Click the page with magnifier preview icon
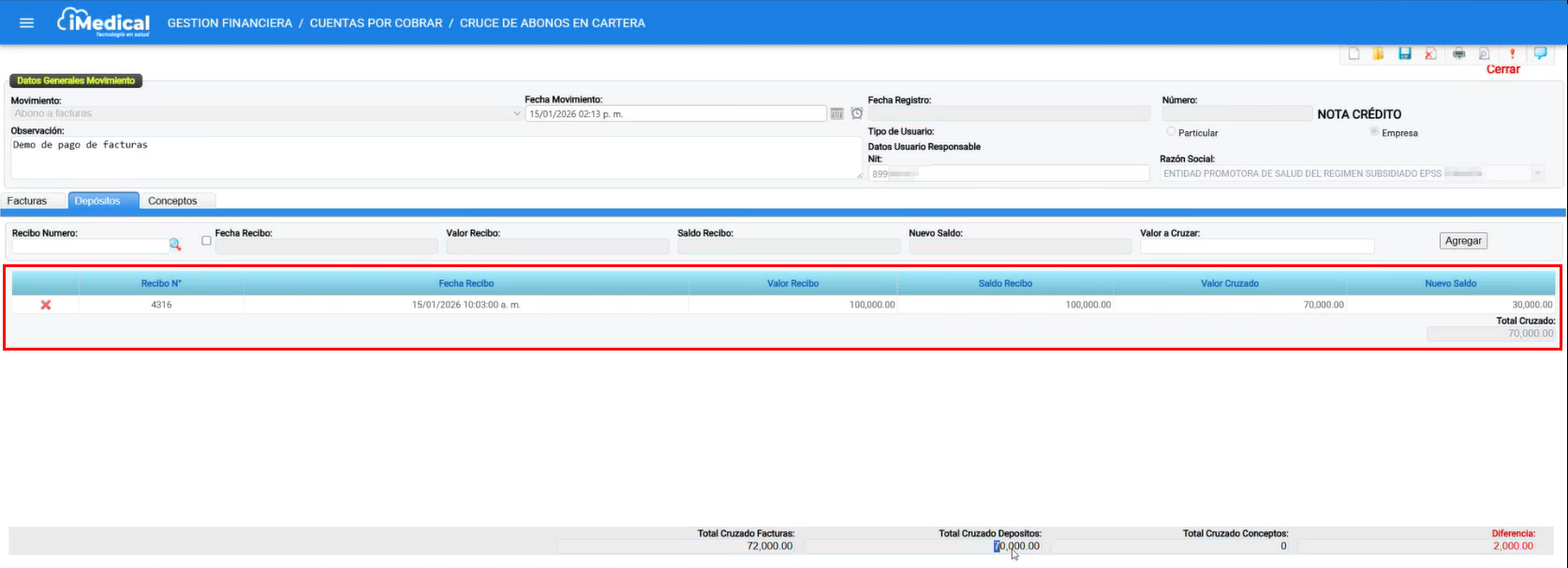Screen dimensions: 1568x568 (1484, 53)
